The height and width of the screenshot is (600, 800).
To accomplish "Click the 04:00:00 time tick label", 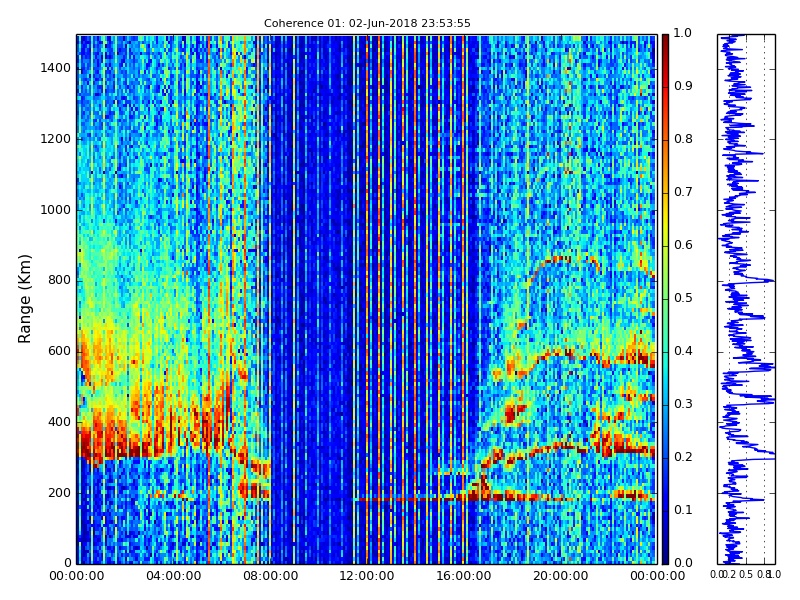I will (x=173, y=576).
